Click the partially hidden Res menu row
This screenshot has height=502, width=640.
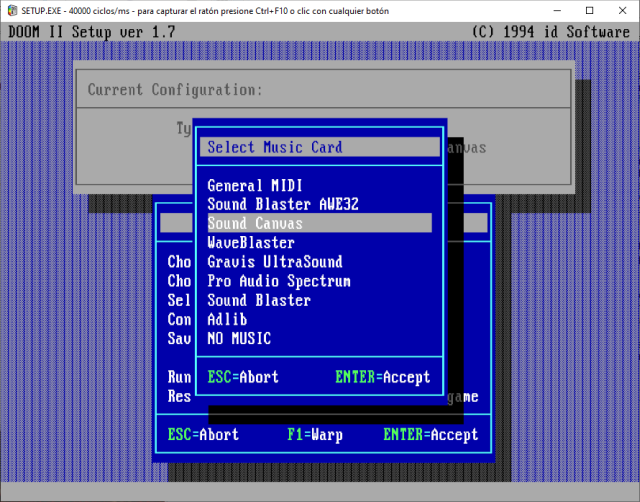click(179, 396)
